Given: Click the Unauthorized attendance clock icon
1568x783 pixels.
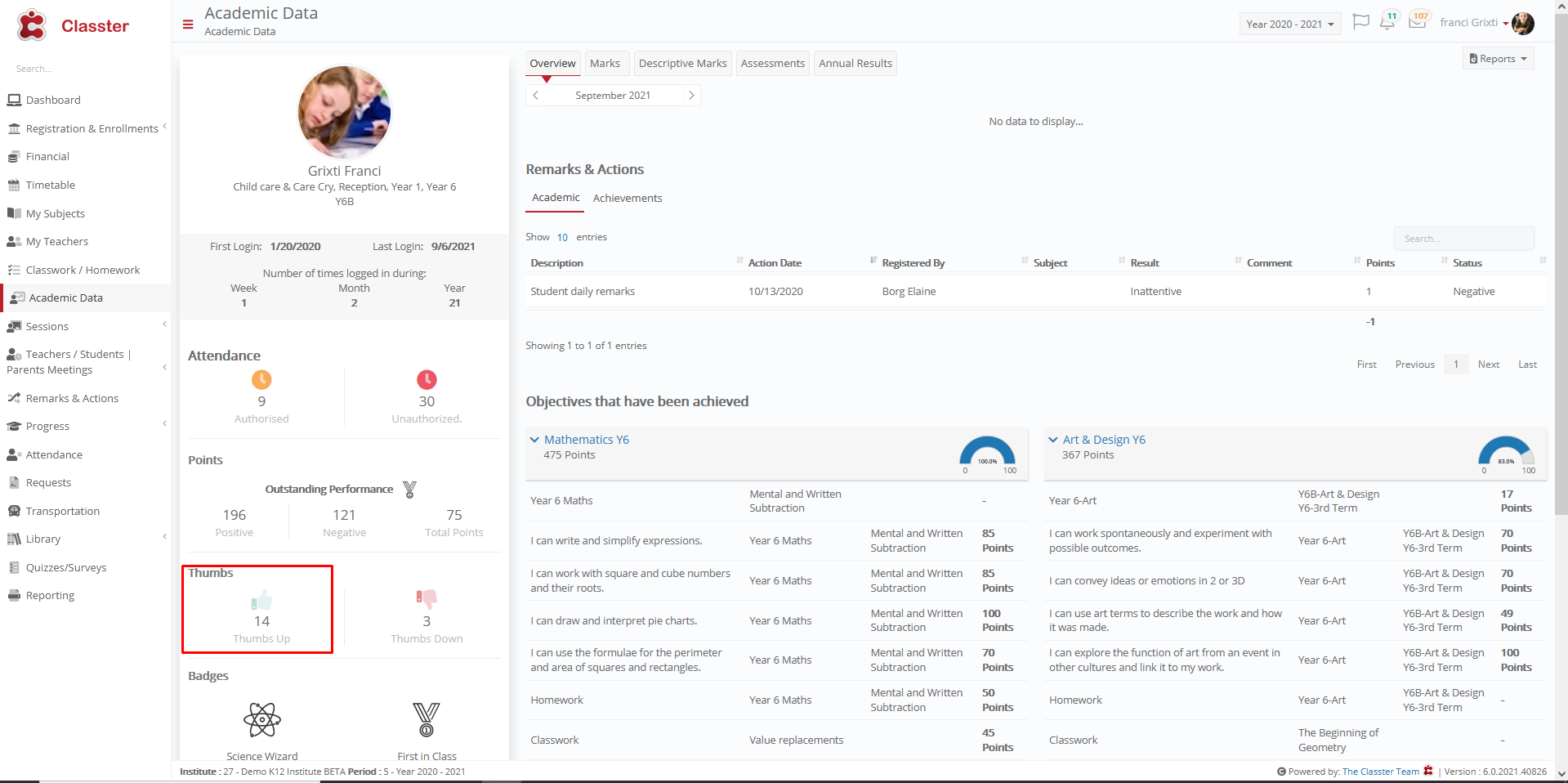Looking at the screenshot, I should click(427, 379).
